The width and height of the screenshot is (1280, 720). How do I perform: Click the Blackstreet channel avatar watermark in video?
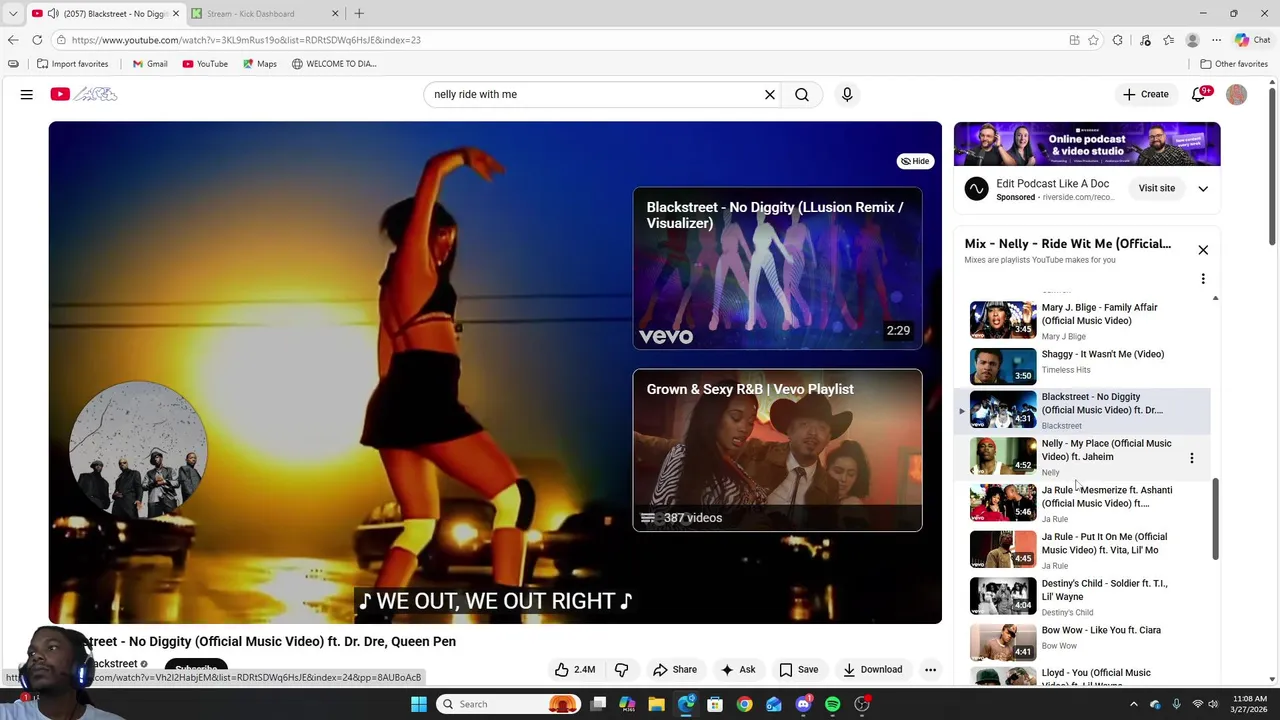tap(138, 450)
